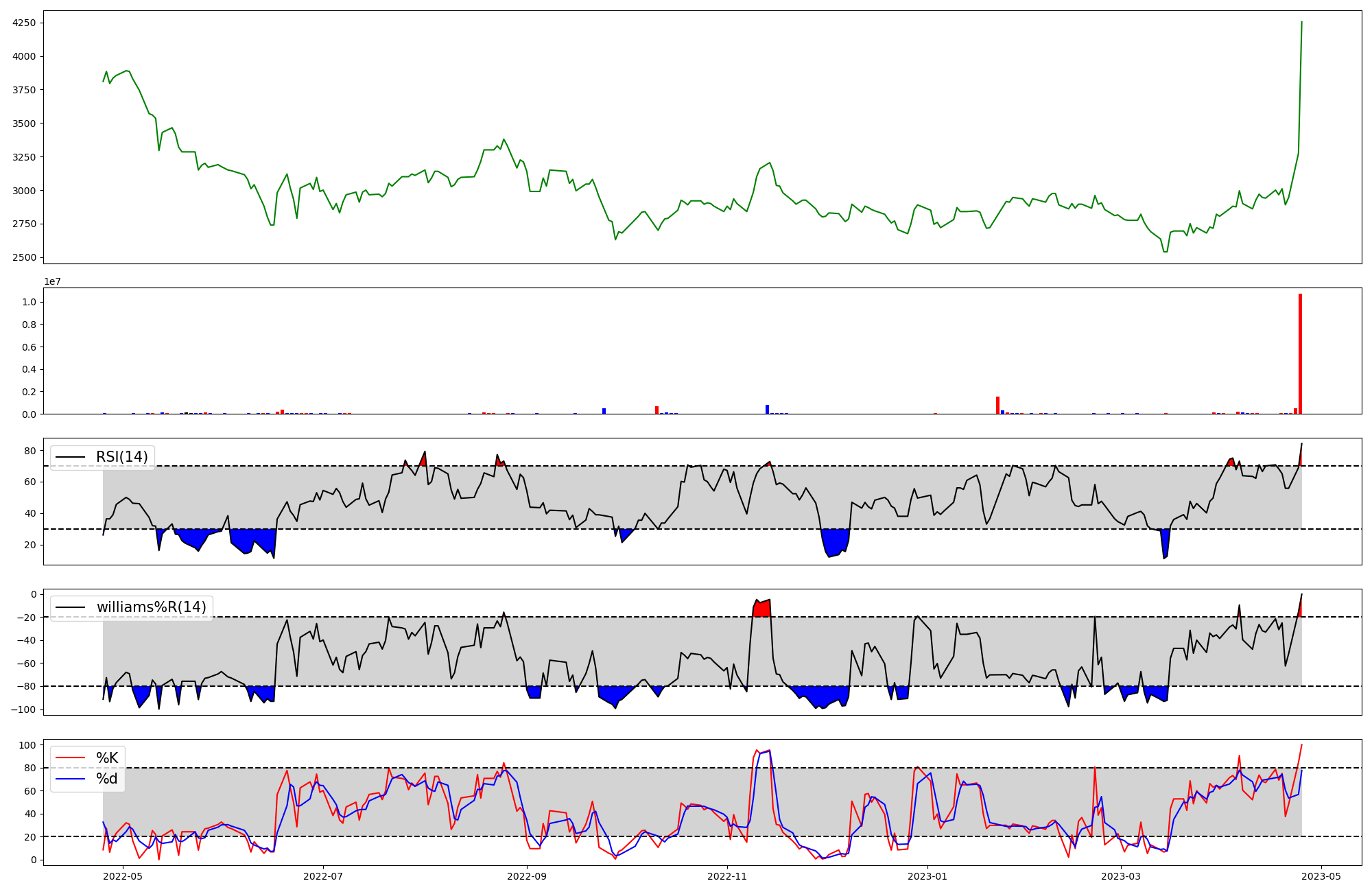Screen dimensions: 1372x892
Task: Click the blue line sample beside %d
Action: pos(70,779)
